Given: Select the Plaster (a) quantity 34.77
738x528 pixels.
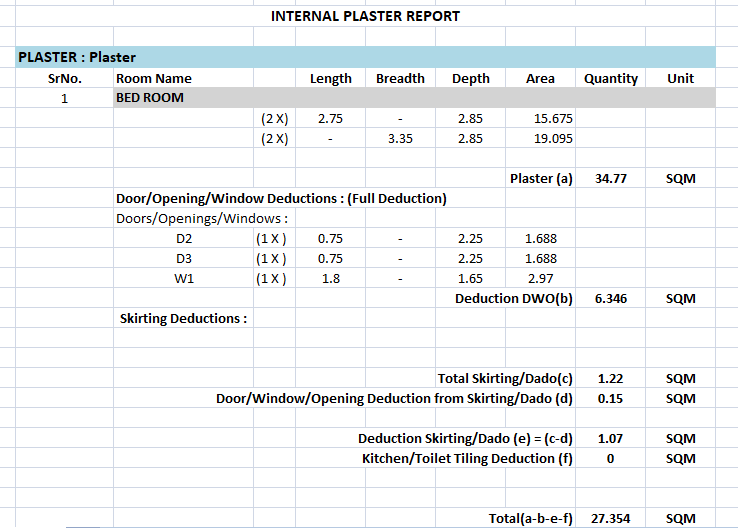Looking at the screenshot, I should click(610, 179).
